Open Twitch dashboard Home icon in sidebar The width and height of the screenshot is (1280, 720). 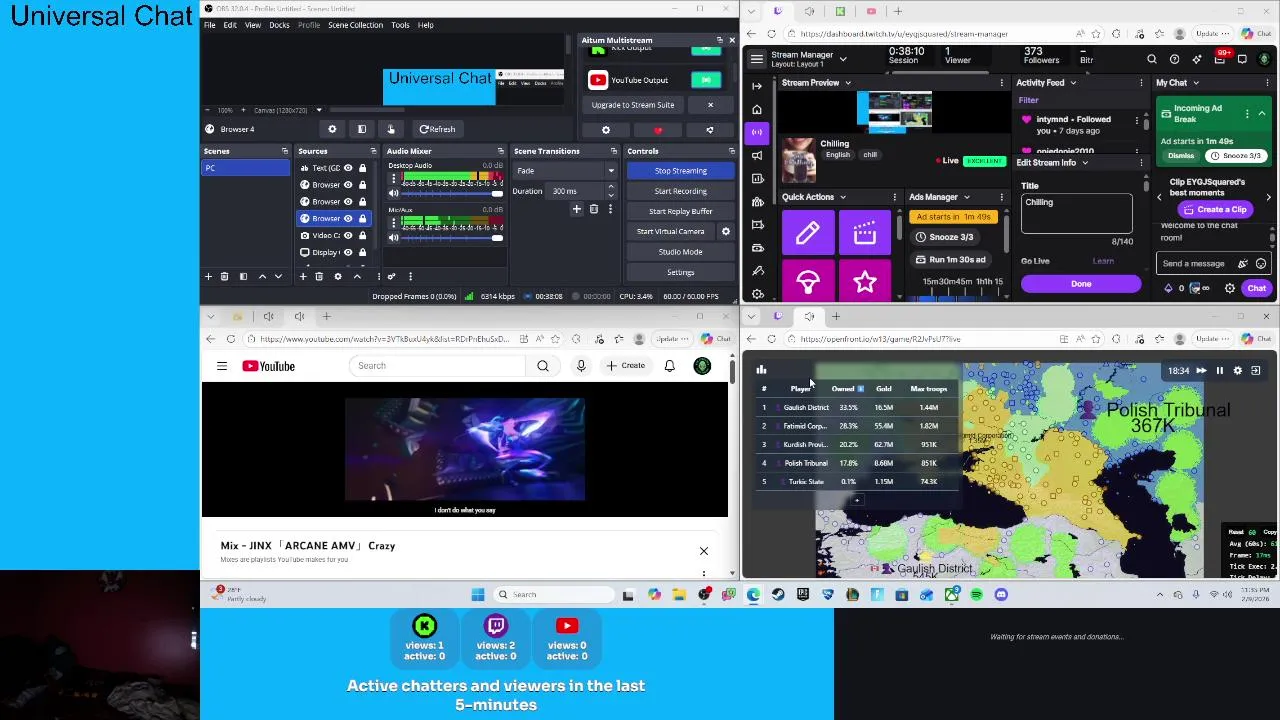[757, 109]
